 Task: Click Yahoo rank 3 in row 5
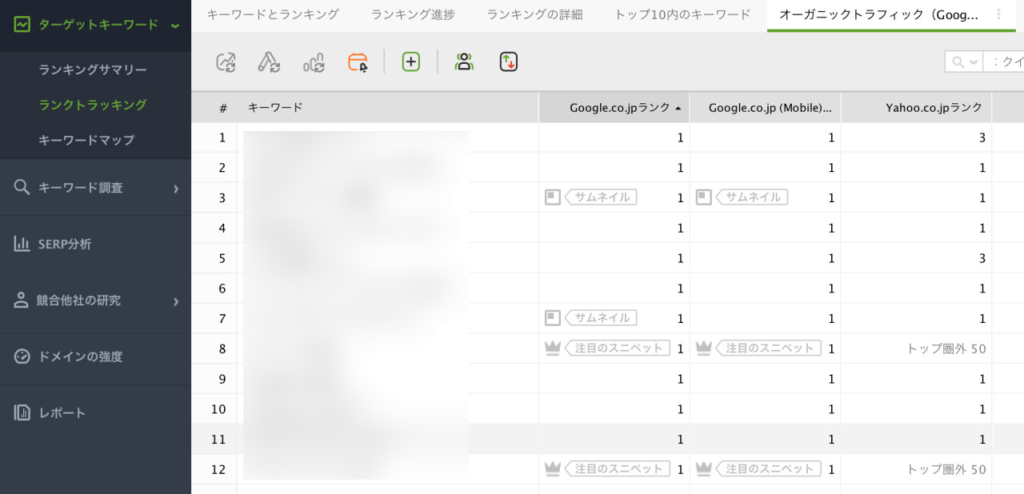[x=982, y=258]
